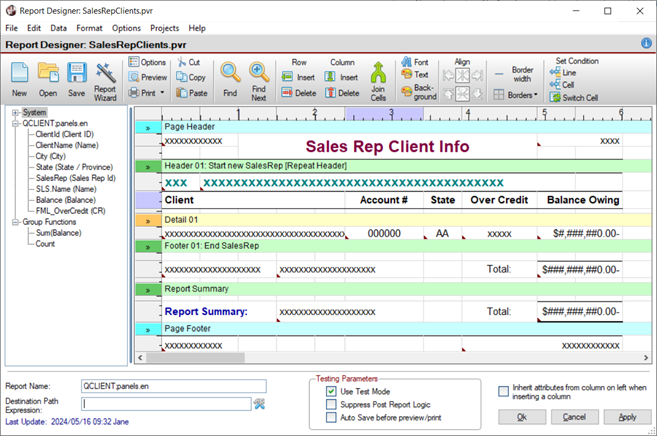The height and width of the screenshot is (436, 657).
Task: Launch the Report Wizard
Action: coord(105,73)
